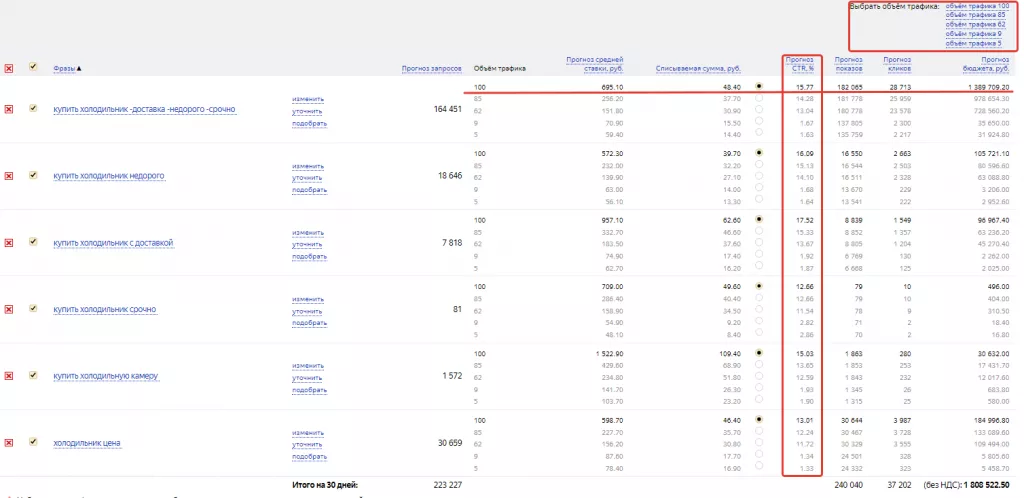
Task: Open phrase link 'холодильник цена'
Action: [x=86, y=443]
